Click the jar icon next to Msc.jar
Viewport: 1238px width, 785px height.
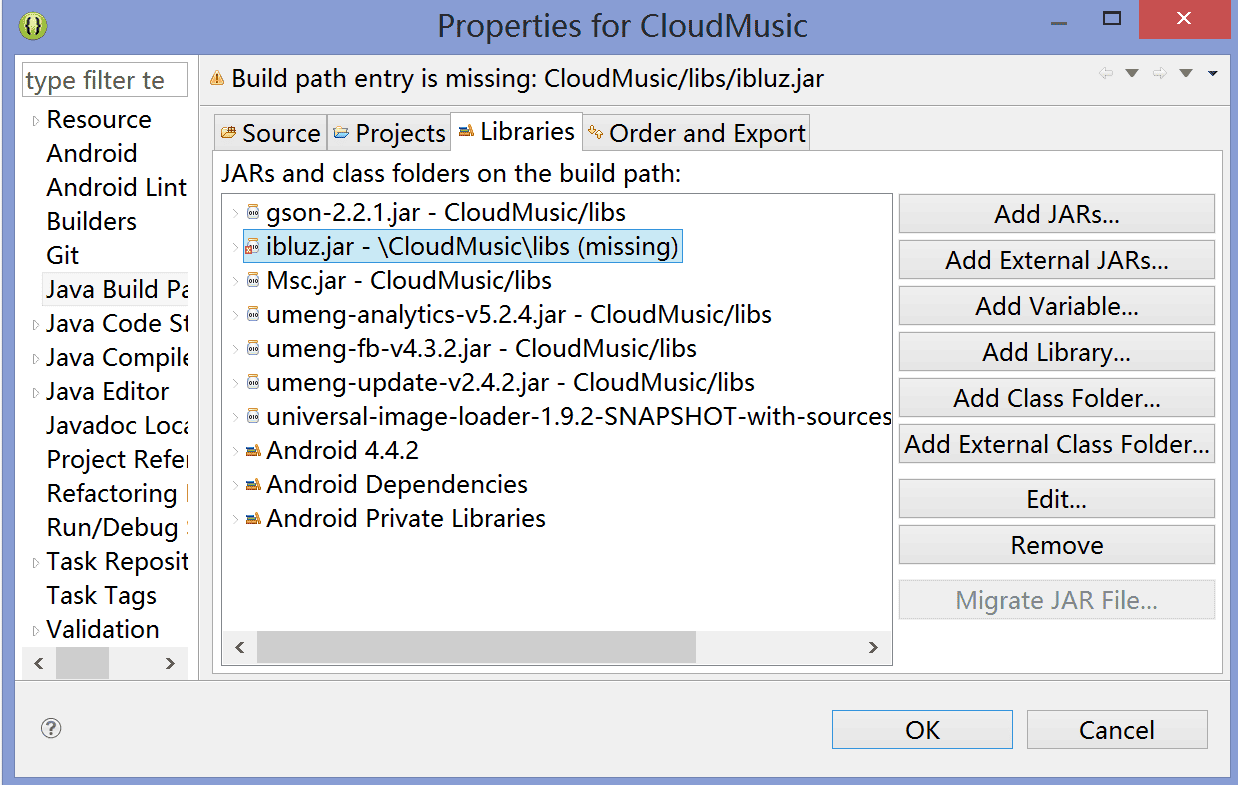(254, 280)
